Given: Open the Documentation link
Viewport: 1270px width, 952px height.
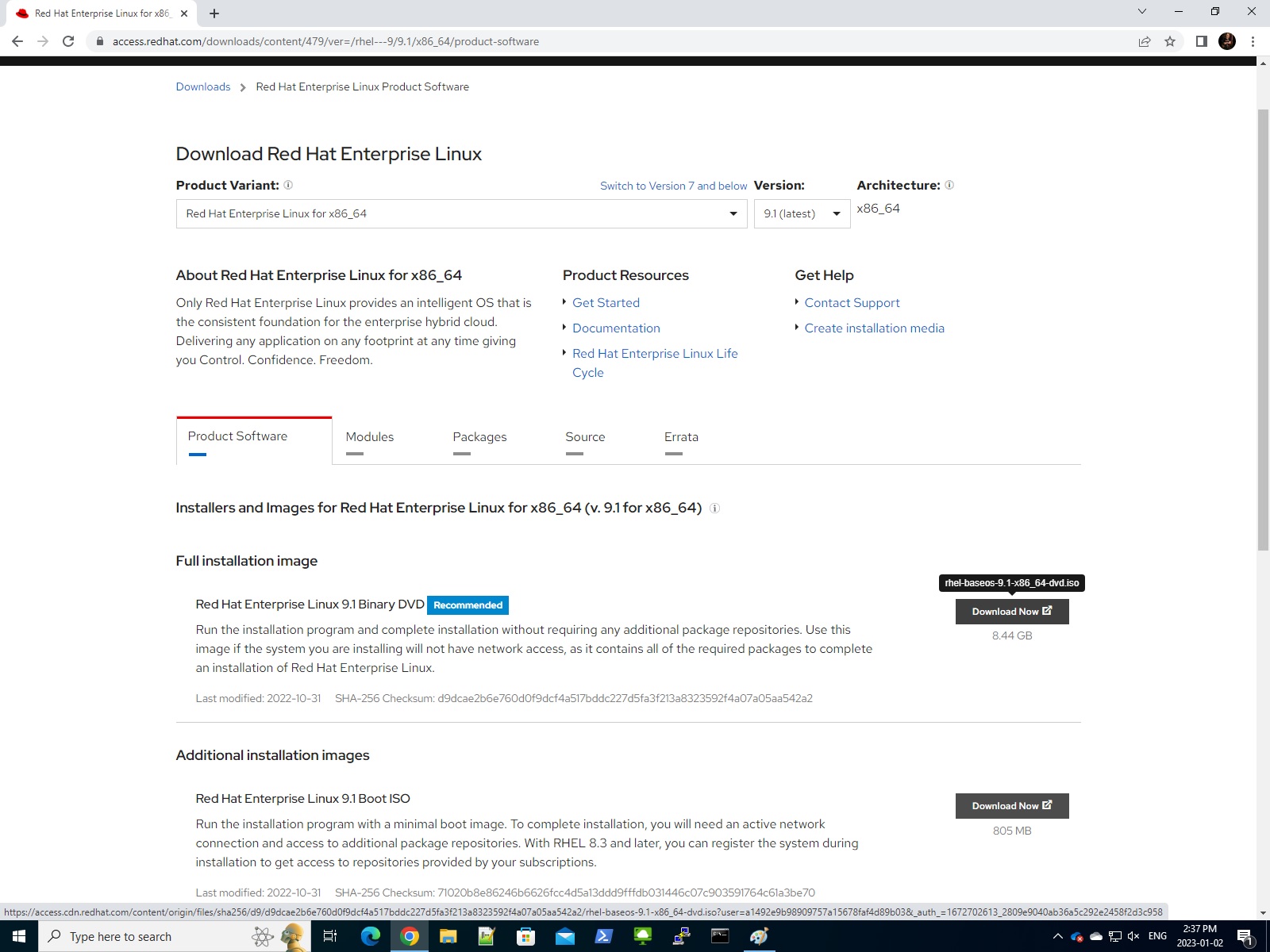Looking at the screenshot, I should pos(616,328).
